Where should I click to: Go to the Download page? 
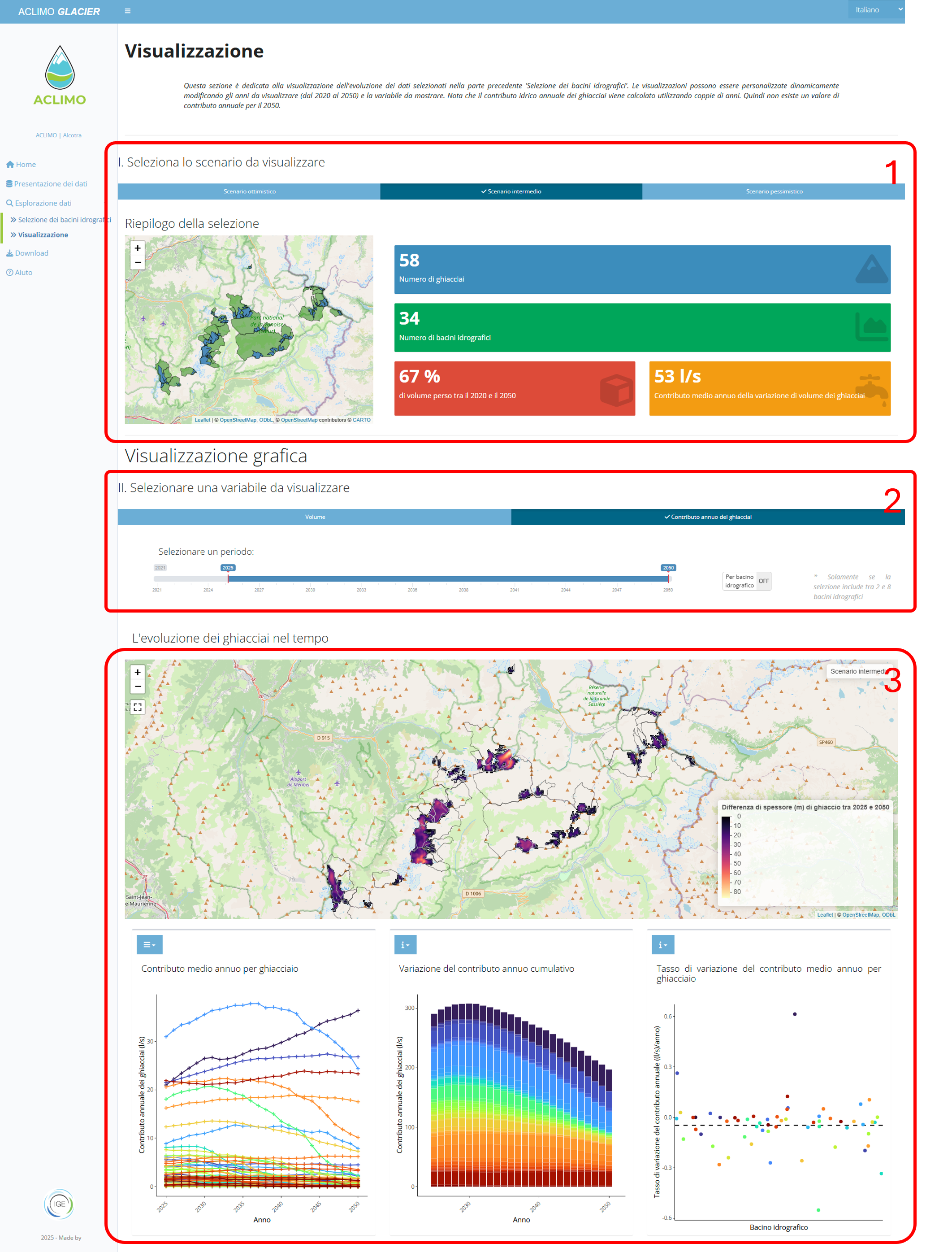point(31,253)
